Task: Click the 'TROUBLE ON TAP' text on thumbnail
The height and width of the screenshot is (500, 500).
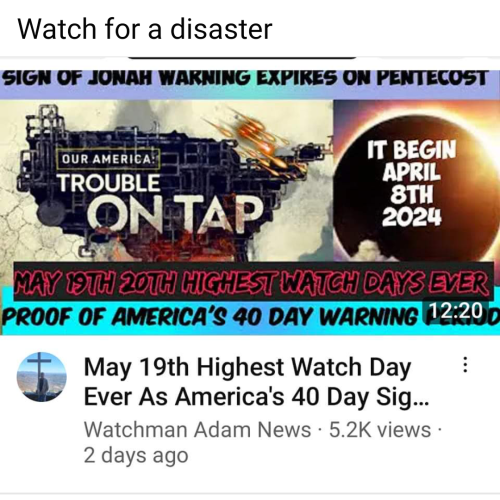Action: coord(159,203)
